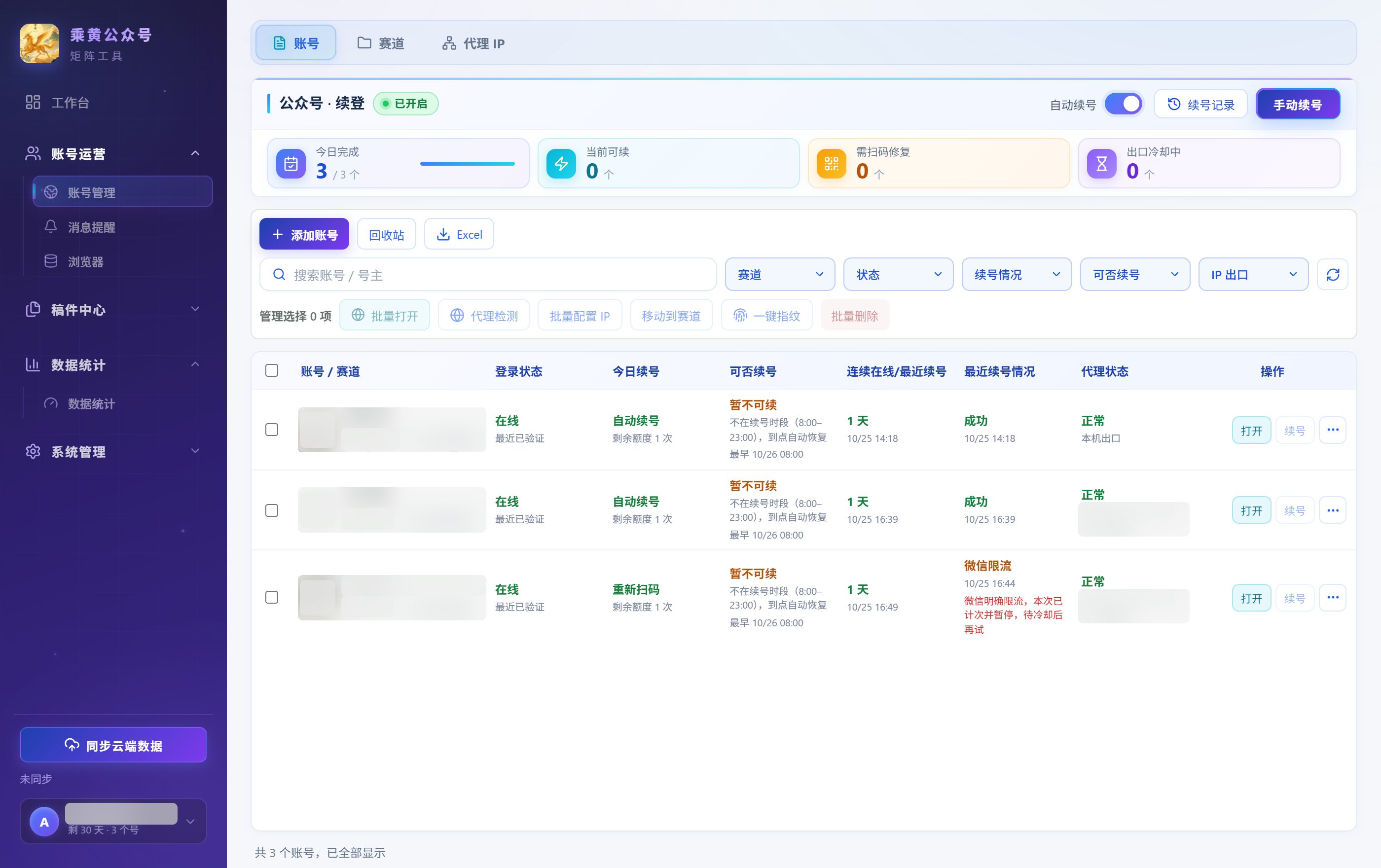Click the QR code icon in 需扫码修复 card
The image size is (1381, 868).
point(832,163)
